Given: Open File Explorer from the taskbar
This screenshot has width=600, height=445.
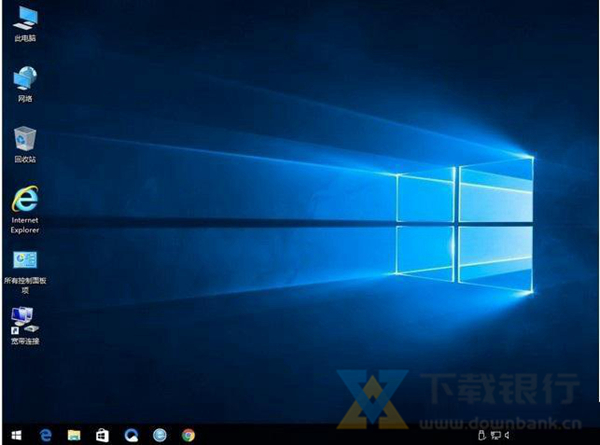Looking at the screenshot, I should 74,435.
